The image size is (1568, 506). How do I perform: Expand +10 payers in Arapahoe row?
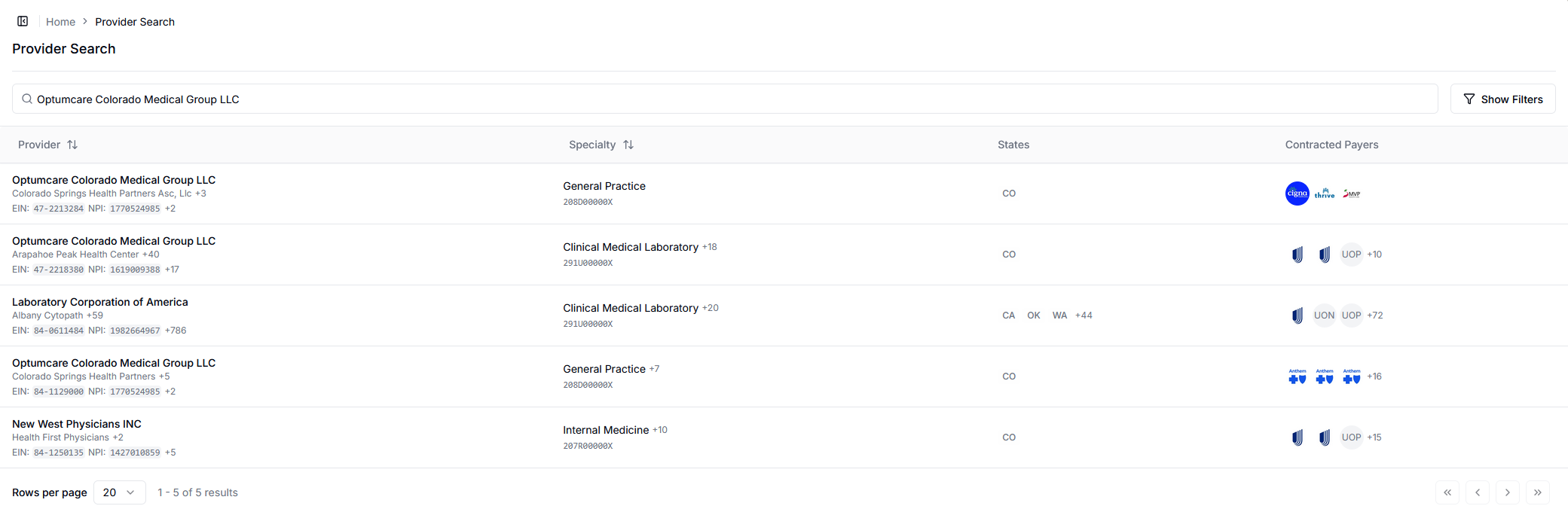point(1374,255)
